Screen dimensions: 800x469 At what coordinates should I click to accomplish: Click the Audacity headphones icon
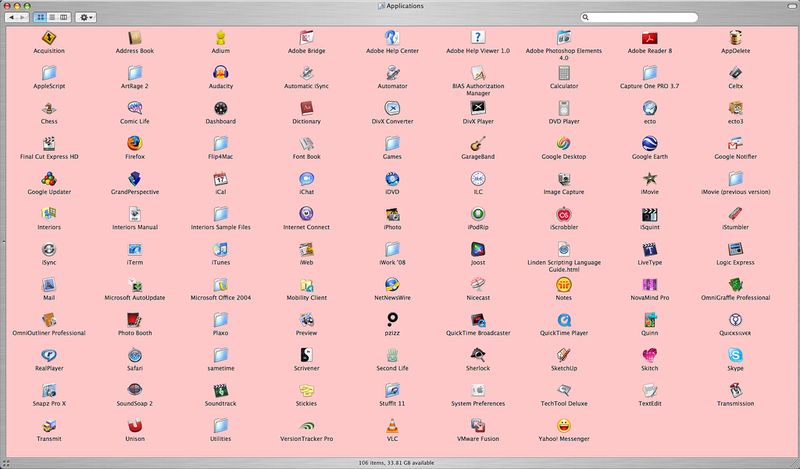pos(220,73)
